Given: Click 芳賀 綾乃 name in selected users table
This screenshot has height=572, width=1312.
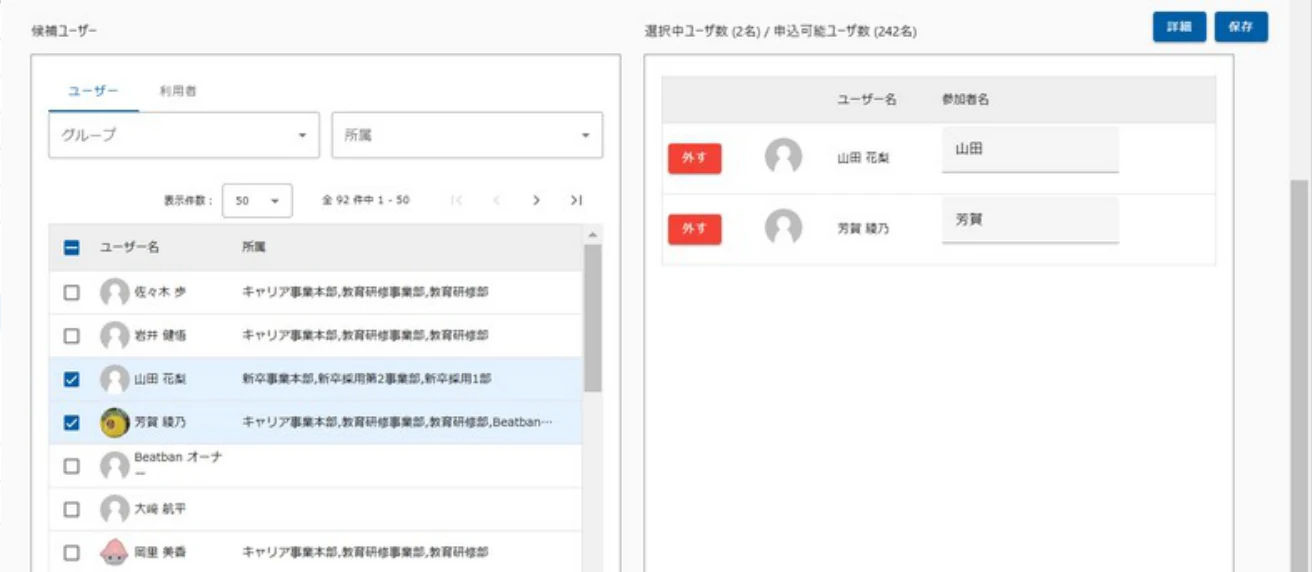Looking at the screenshot, I should coord(863,229).
